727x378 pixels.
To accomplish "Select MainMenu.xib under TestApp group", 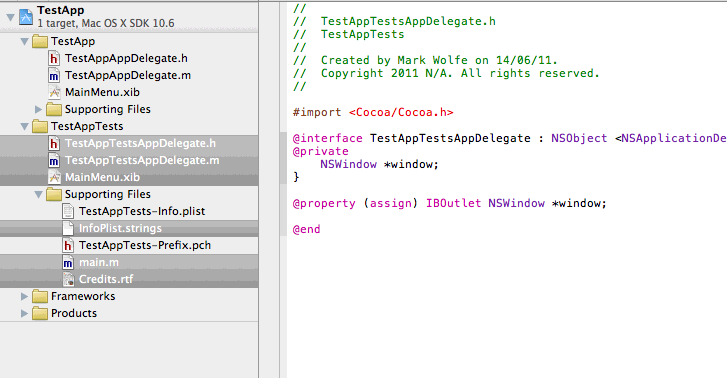I will 102,92.
